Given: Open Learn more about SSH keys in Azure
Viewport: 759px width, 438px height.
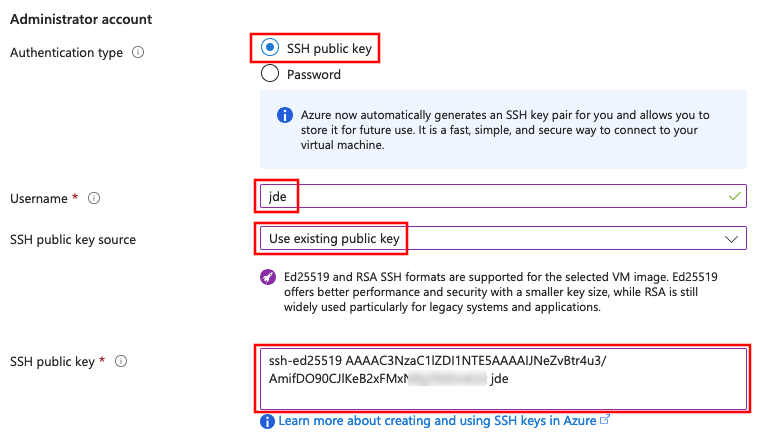Looking at the screenshot, I should [x=437, y=421].
